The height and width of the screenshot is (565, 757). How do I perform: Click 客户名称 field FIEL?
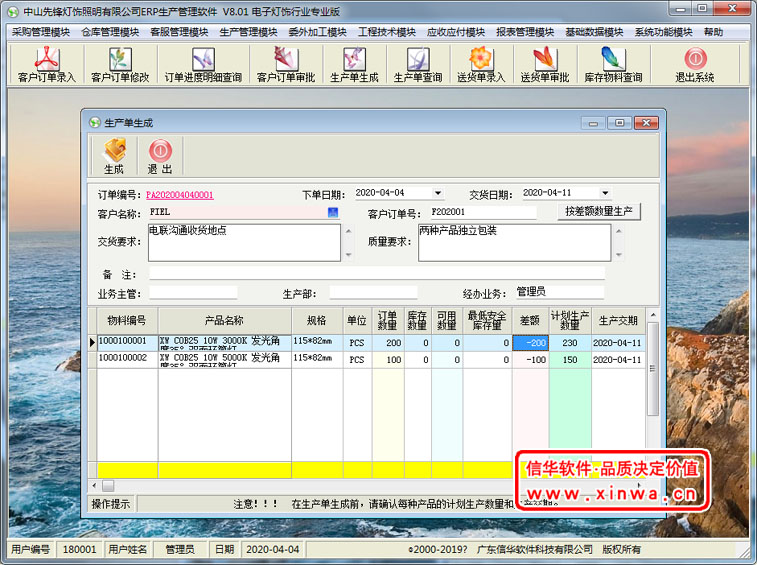pos(238,212)
